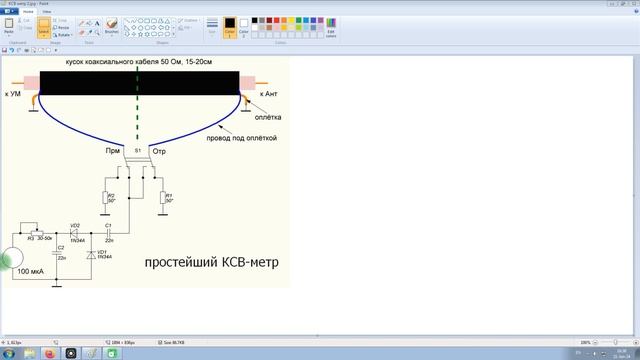
Task: Switch to the View ribbon tab
Action: point(47,11)
